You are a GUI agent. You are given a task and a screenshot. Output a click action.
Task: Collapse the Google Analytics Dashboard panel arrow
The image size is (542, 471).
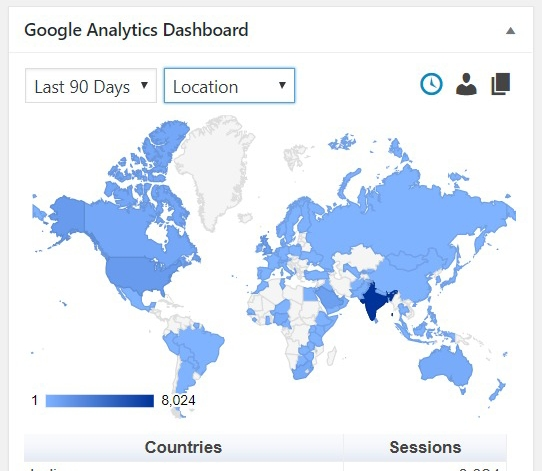[511, 31]
